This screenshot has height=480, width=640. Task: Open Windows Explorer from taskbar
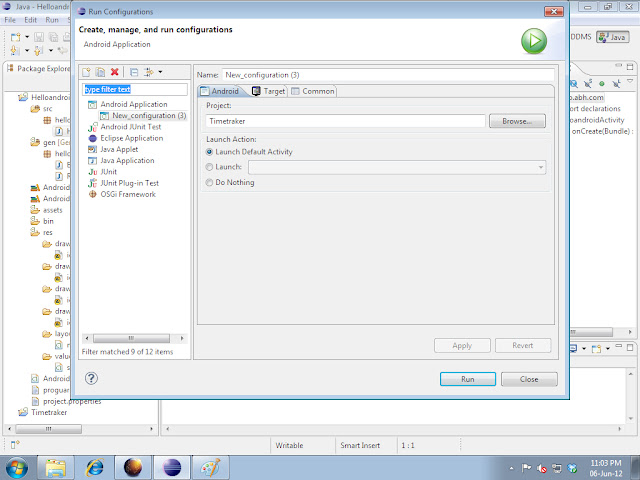click(56, 467)
